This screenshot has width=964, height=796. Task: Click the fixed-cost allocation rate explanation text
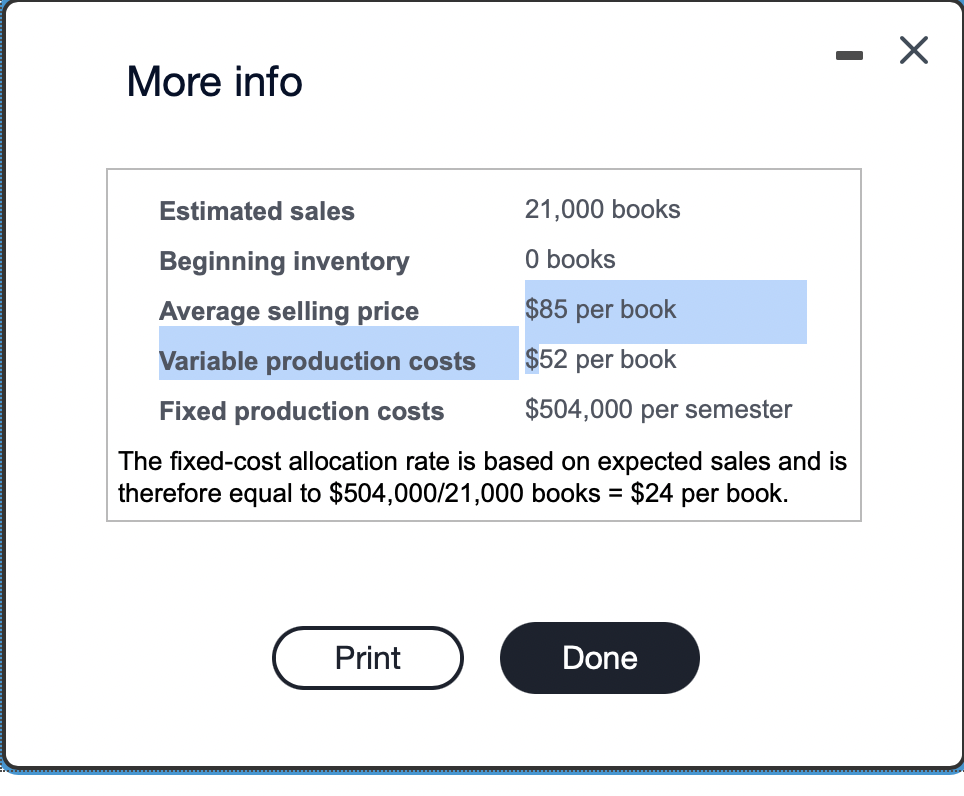pos(482,461)
